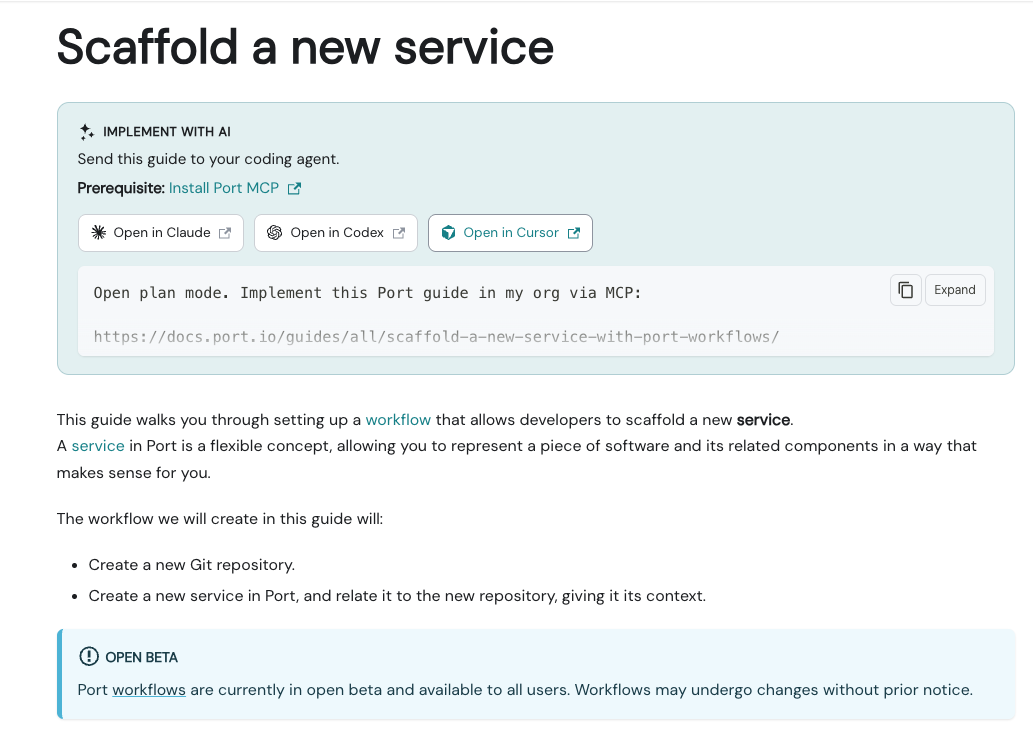Click external-link arrow in Open in Claude button

[x=225, y=233]
